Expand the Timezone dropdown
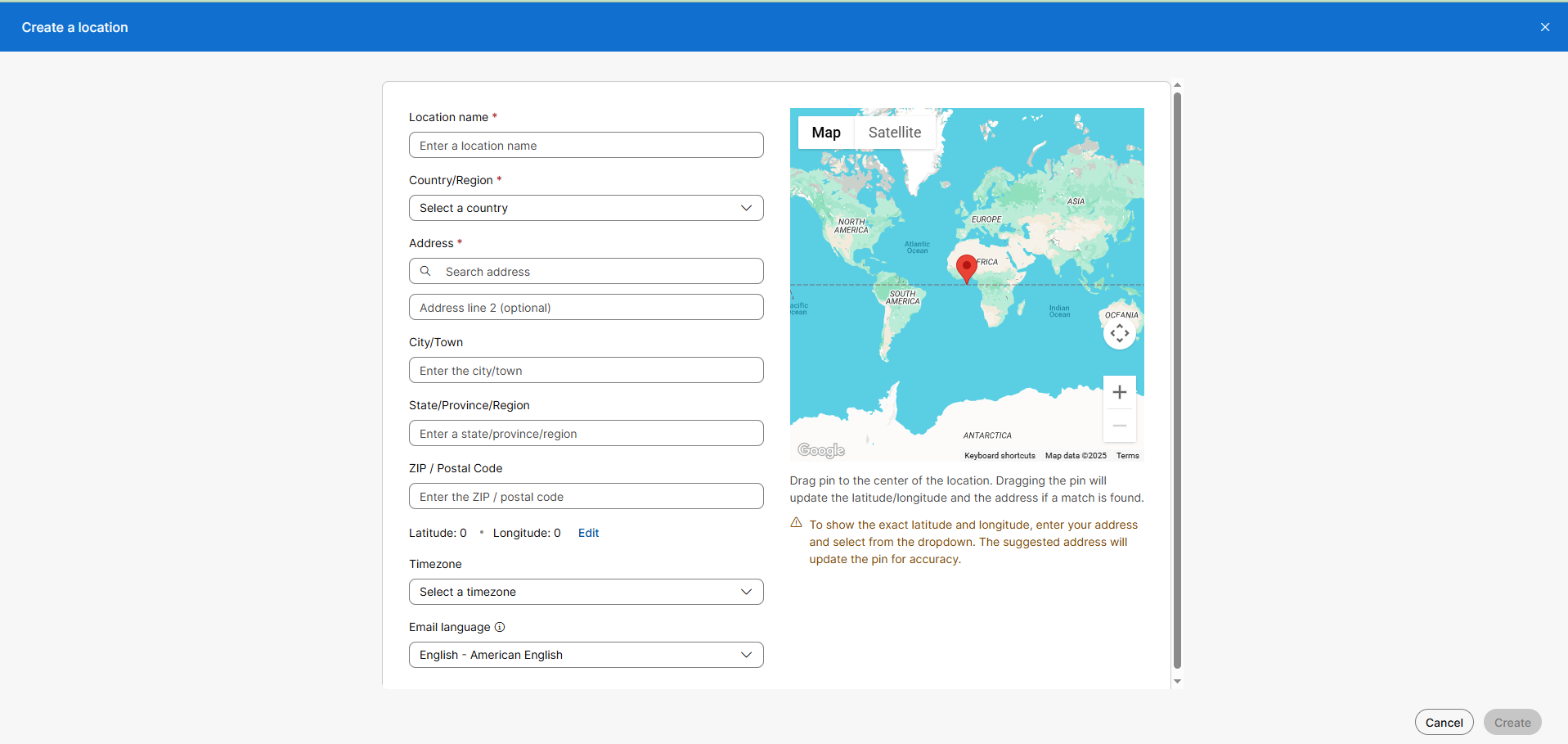The image size is (1568, 744). click(586, 592)
